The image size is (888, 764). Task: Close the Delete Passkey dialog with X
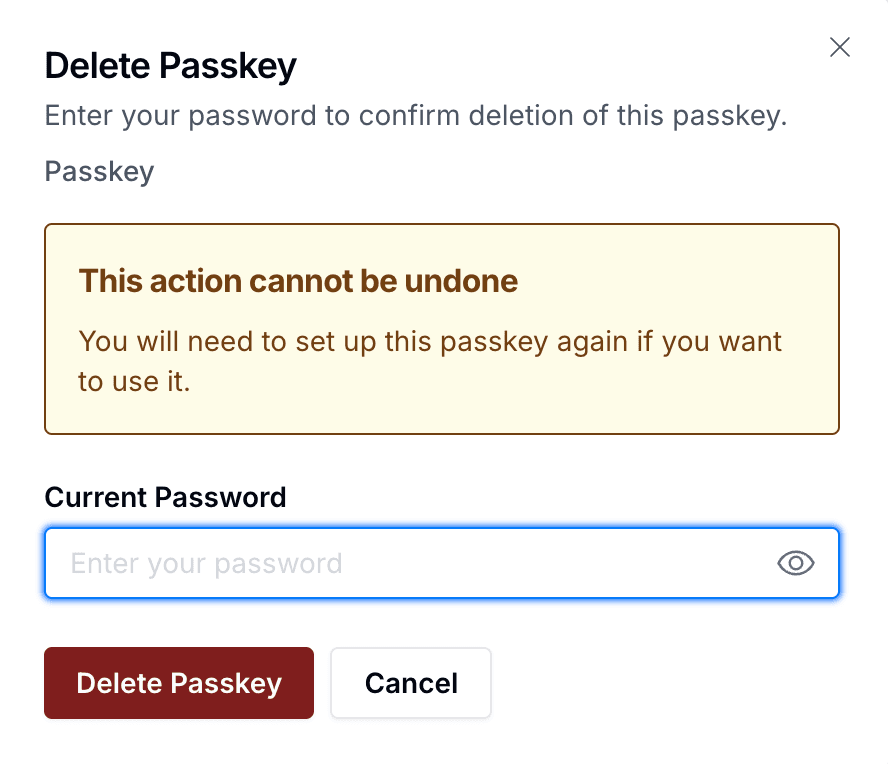coord(840,47)
